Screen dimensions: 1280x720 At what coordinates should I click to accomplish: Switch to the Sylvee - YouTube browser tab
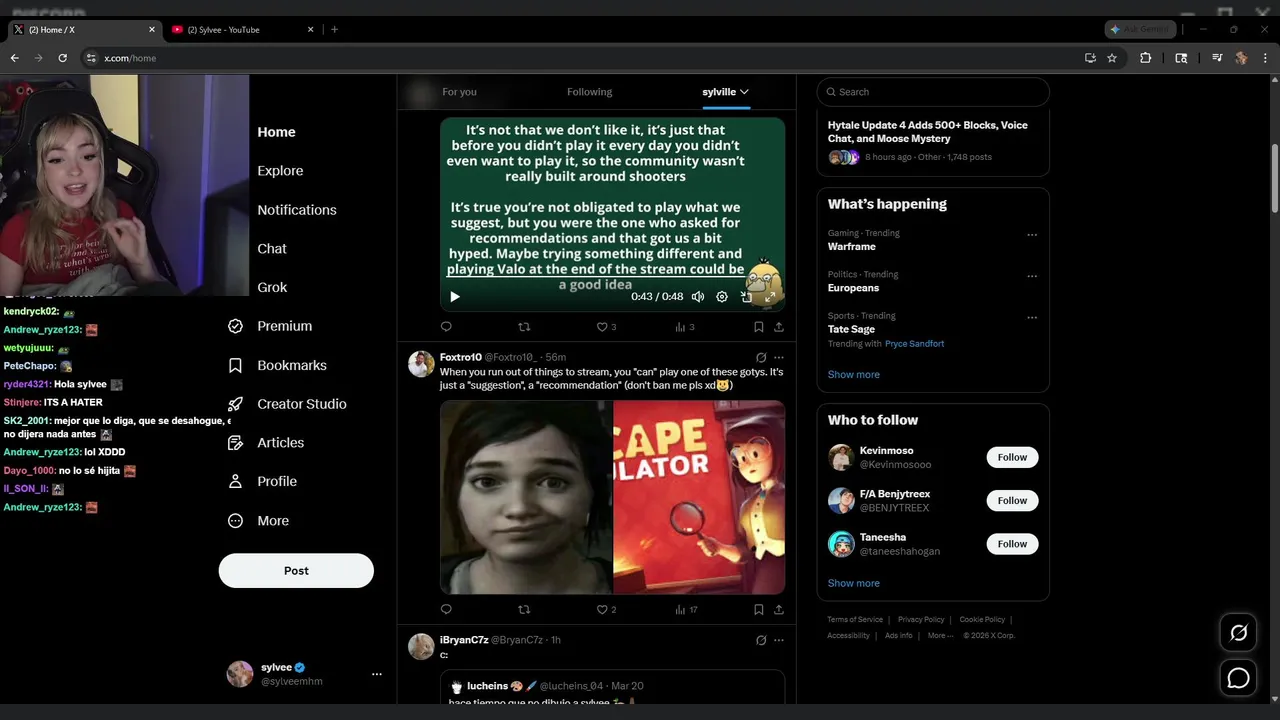[242, 29]
